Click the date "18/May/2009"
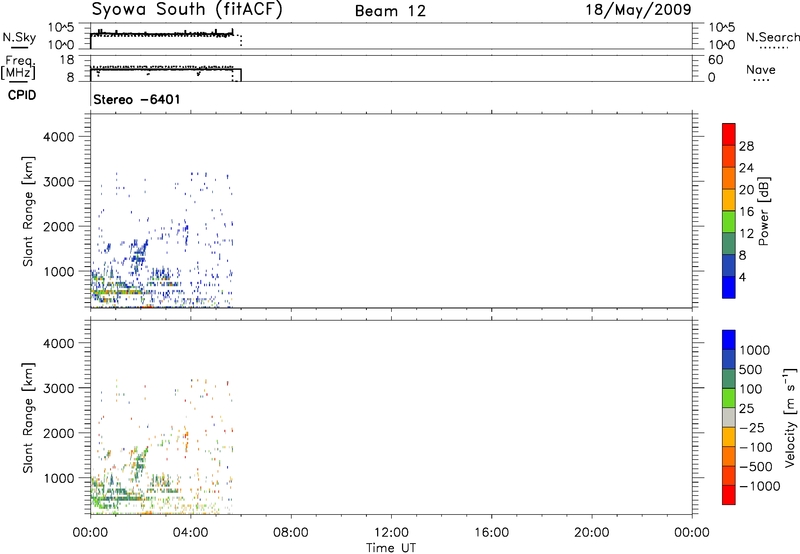Image resolution: width=800 pixels, height=554 pixels. tap(638, 9)
